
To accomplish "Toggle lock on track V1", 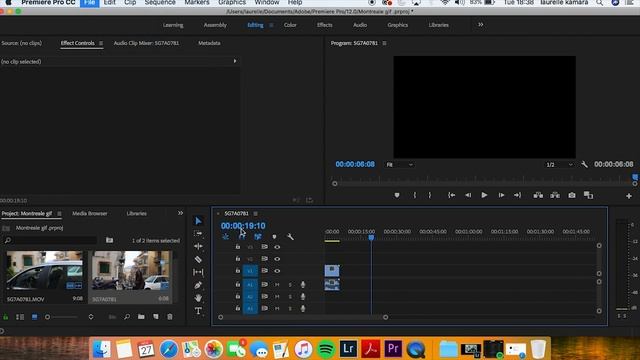I will pyautogui.click(x=238, y=270).
